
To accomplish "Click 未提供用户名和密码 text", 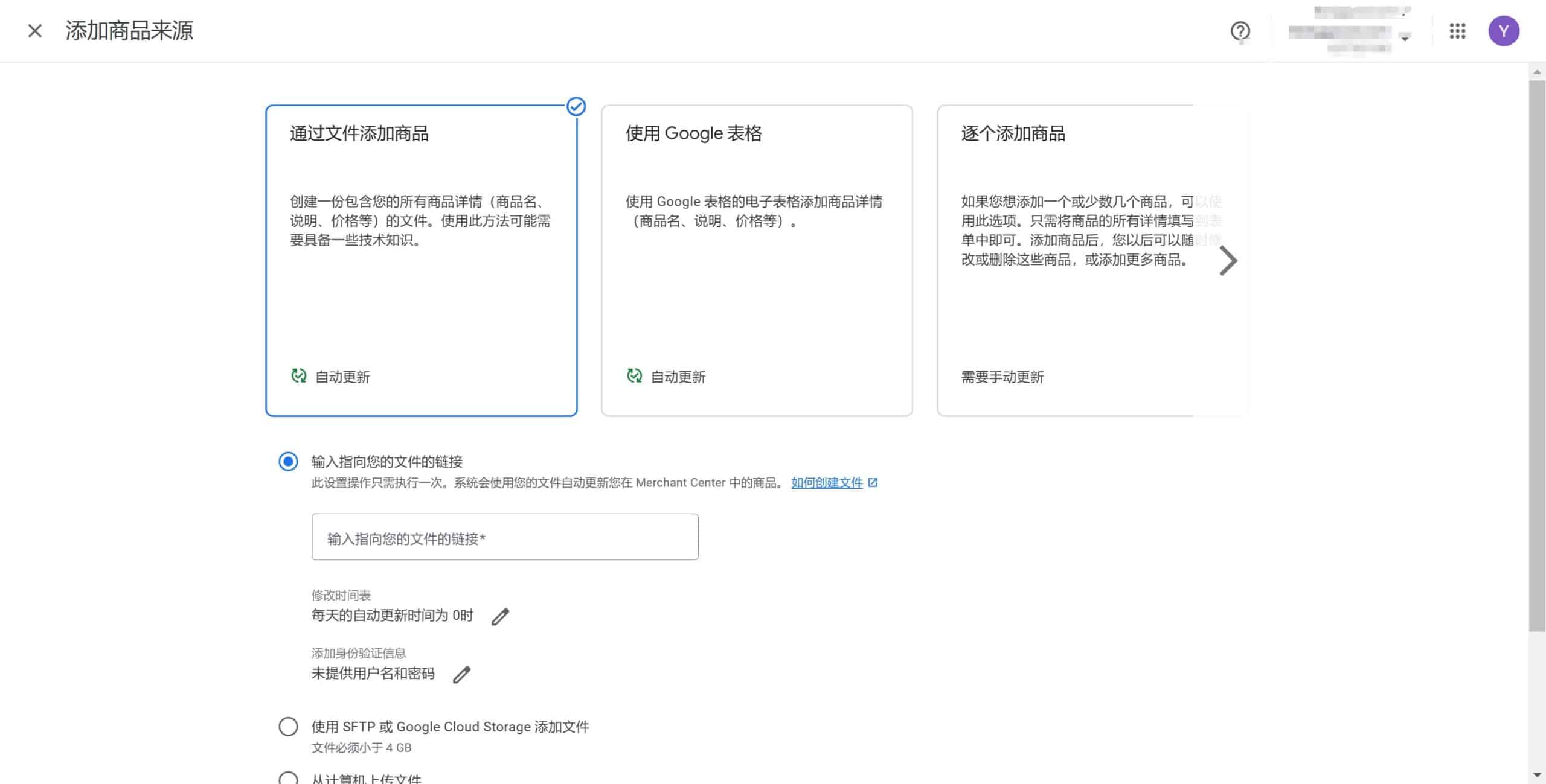I will (373, 674).
